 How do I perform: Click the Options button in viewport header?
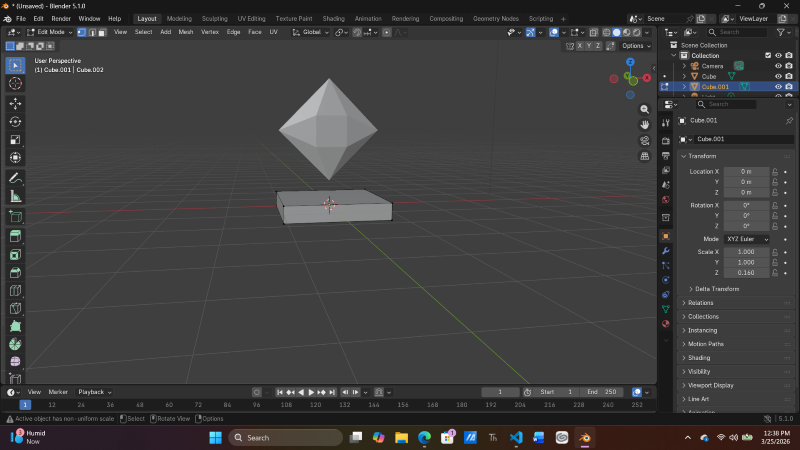pyautogui.click(x=634, y=46)
